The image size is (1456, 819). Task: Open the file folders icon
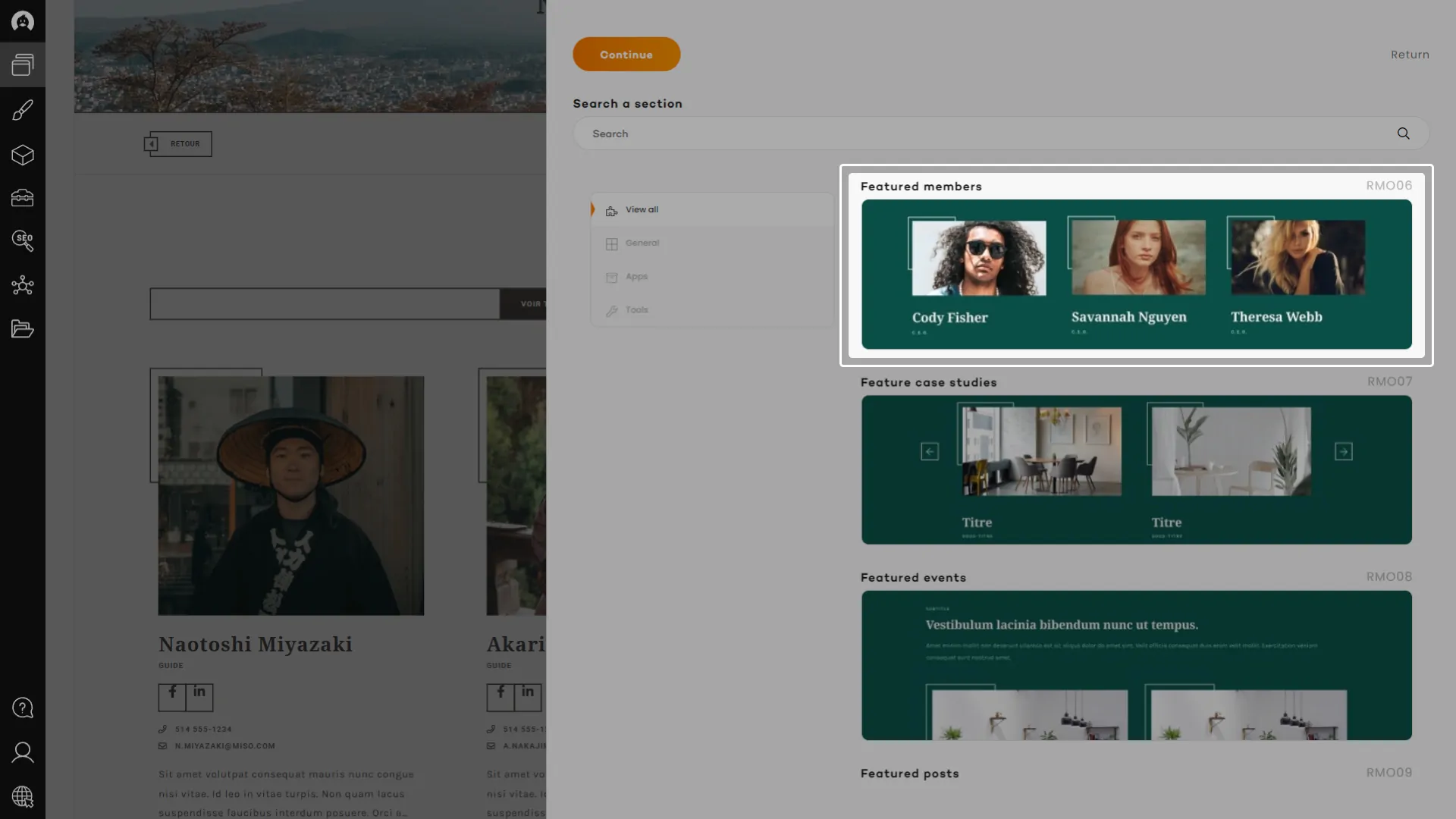pos(23,329)
